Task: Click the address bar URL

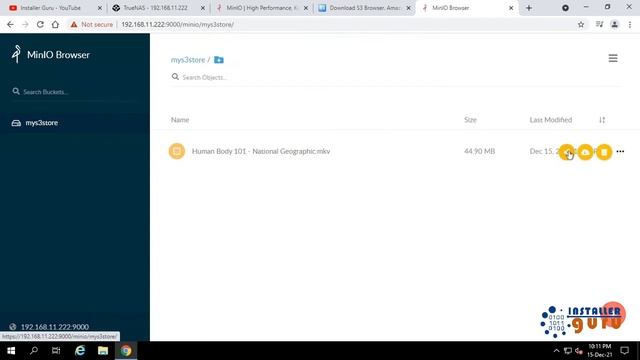Action: pos(178,24)
